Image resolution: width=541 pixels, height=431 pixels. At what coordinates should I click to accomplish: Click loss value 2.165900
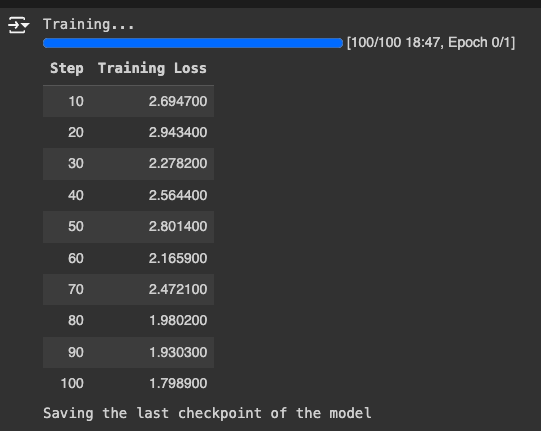click(x=178, y=258)
